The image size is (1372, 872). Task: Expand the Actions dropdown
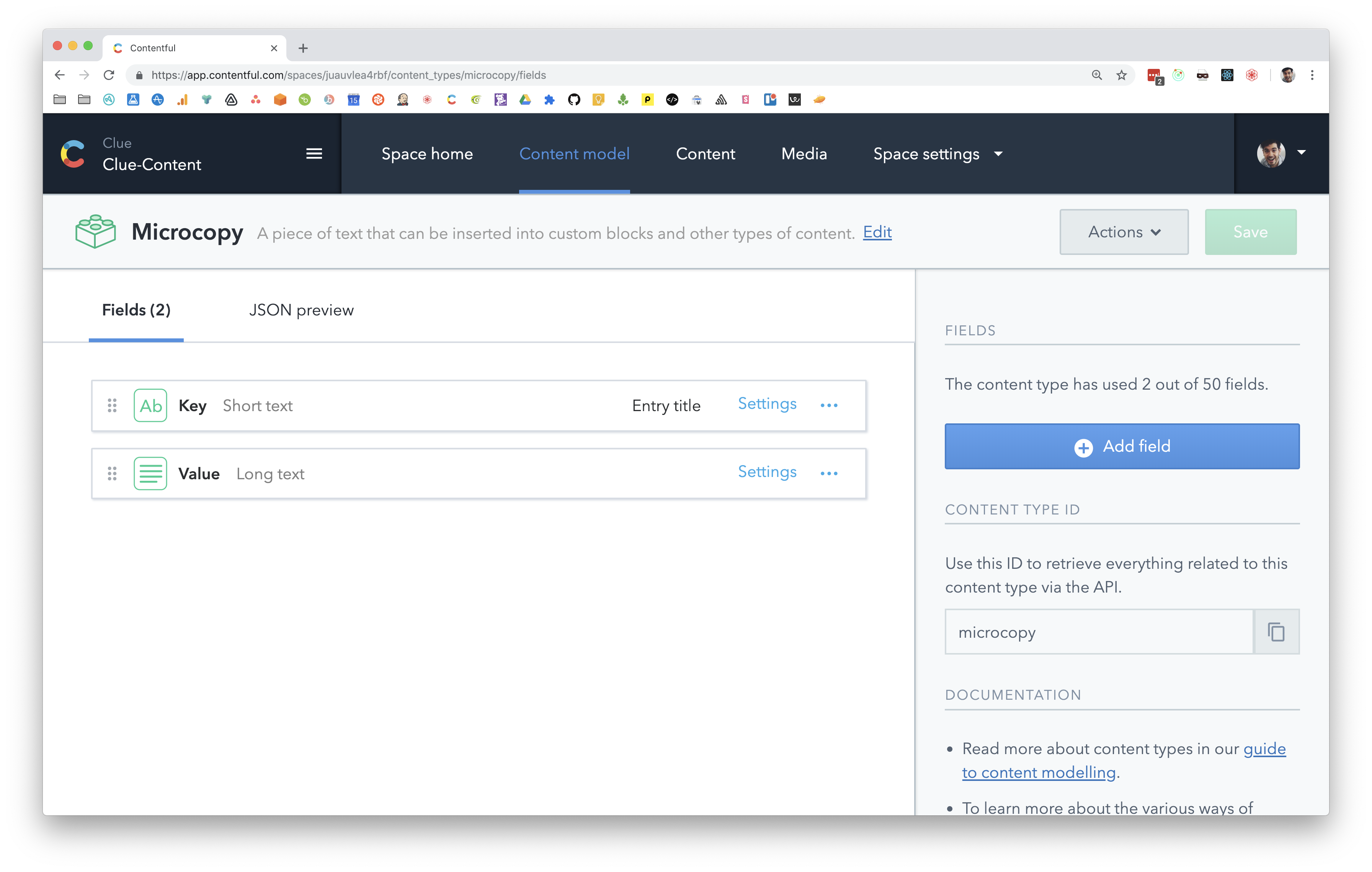point(1124,232)
